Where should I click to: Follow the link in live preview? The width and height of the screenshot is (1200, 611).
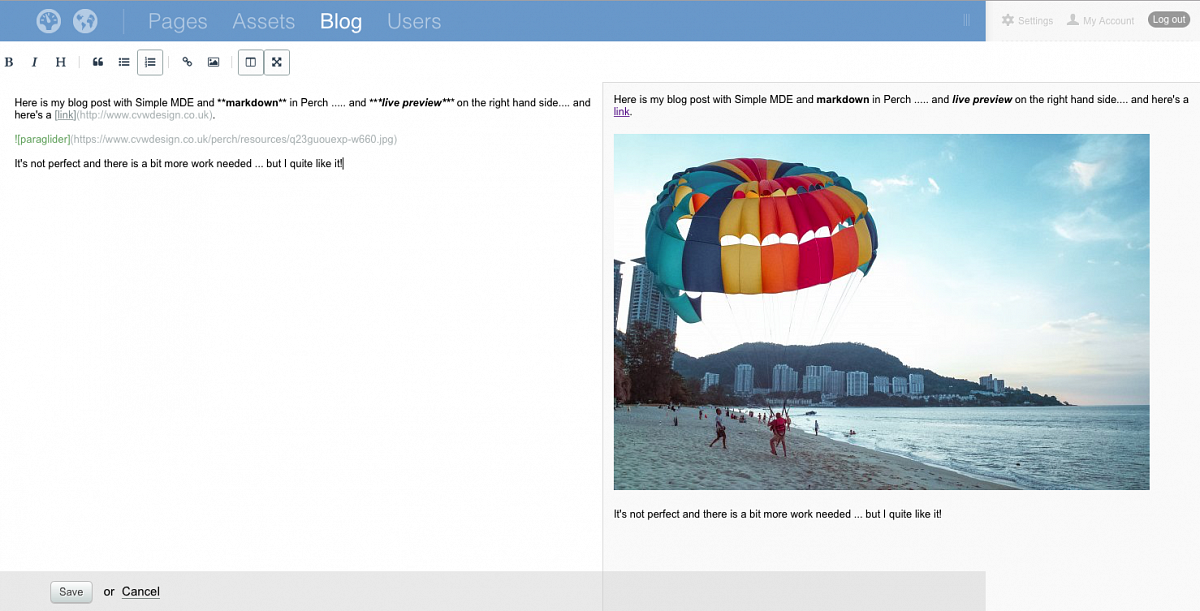click(x=622, y=112)
